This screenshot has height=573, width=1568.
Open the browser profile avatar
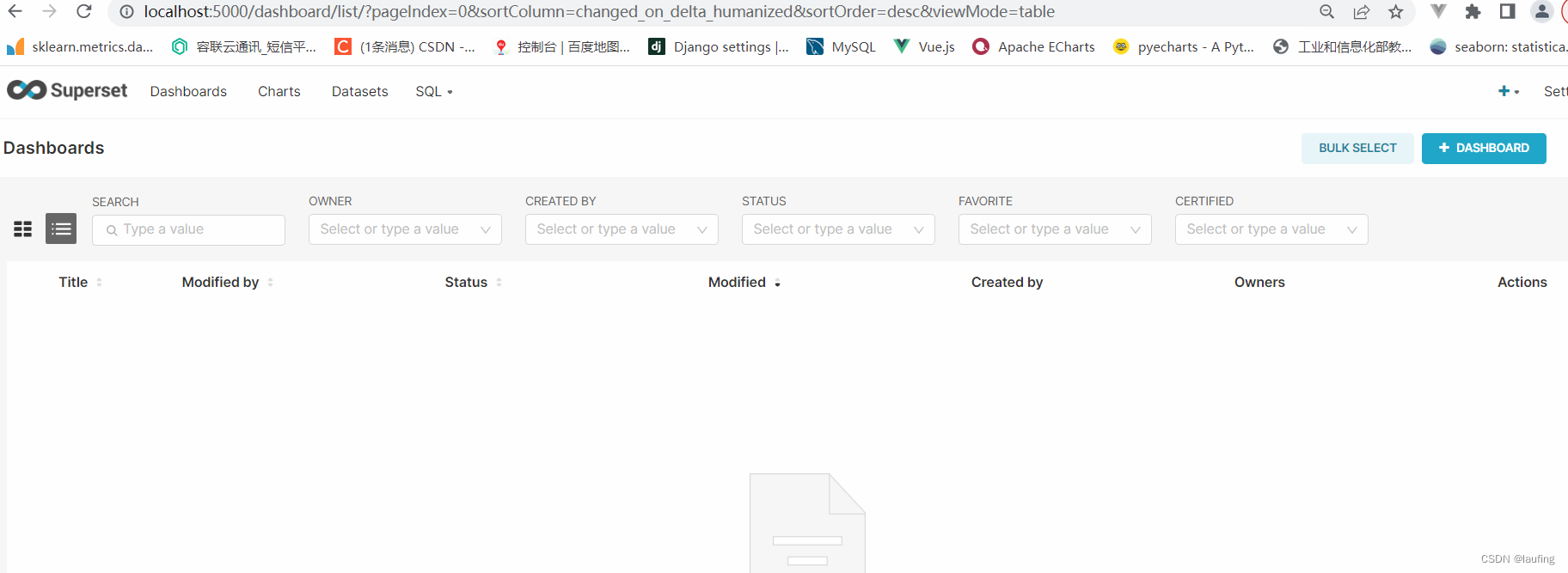click(x=1541, y=11)
